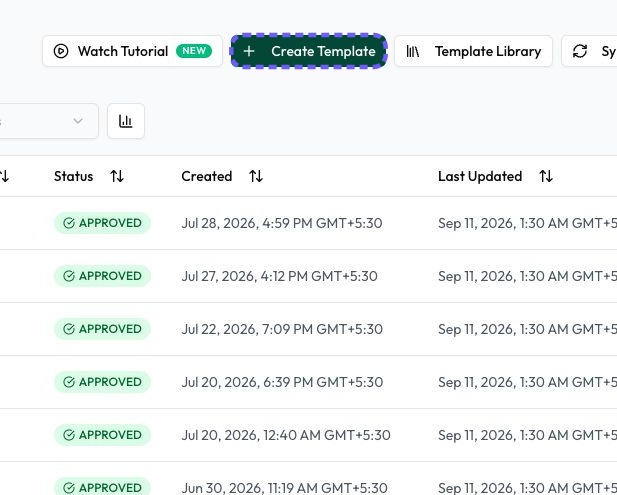Click the sync refresh icon
This screenshot has height=495, width=617.
(580, 51)
